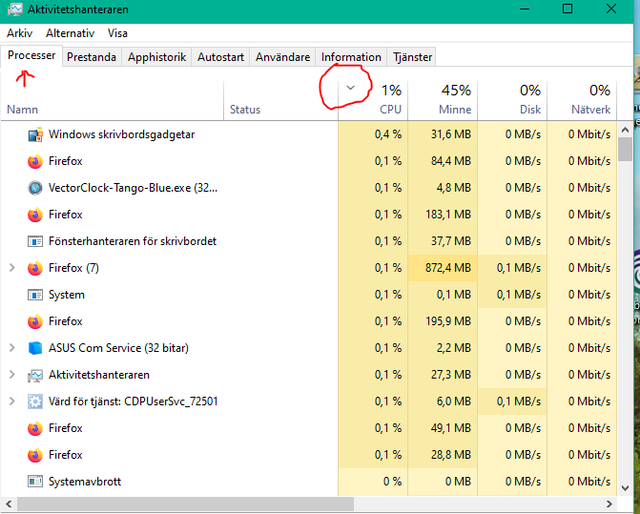Sort processes by the Nätverk column header

tap(582, 100)
